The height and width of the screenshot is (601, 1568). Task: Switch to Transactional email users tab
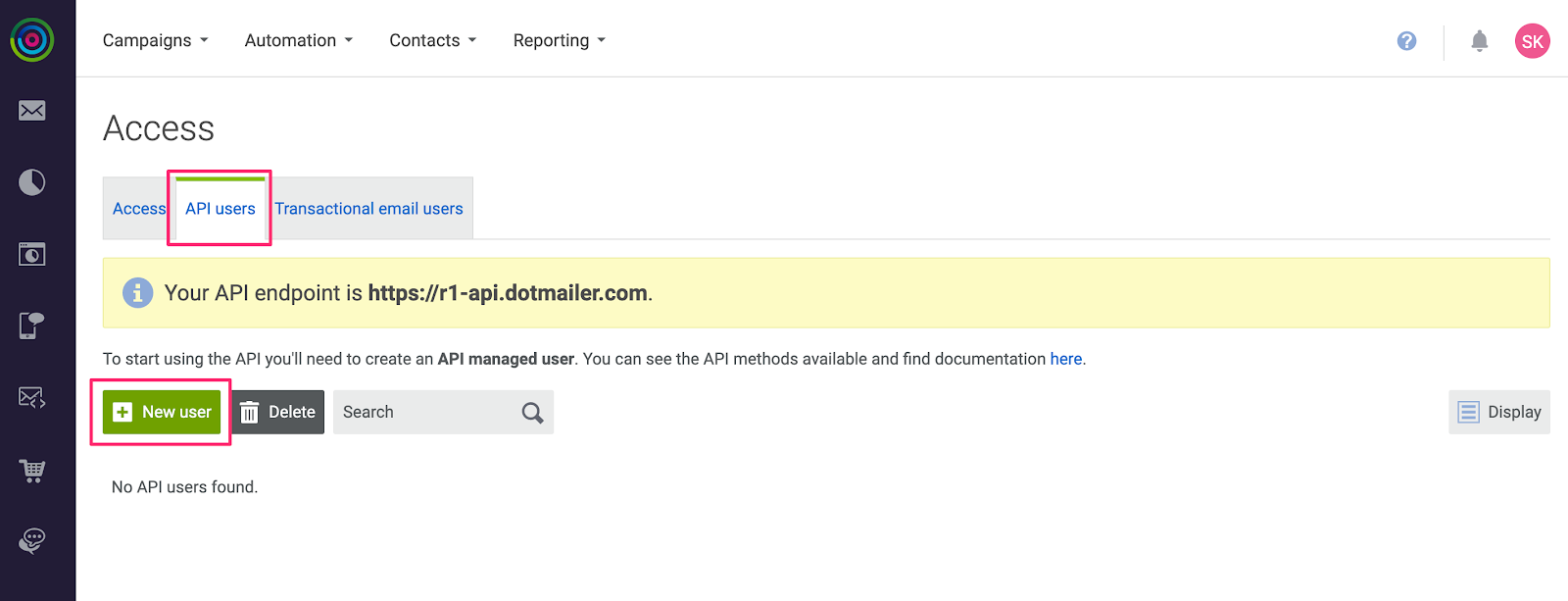[x=368, y=209]
